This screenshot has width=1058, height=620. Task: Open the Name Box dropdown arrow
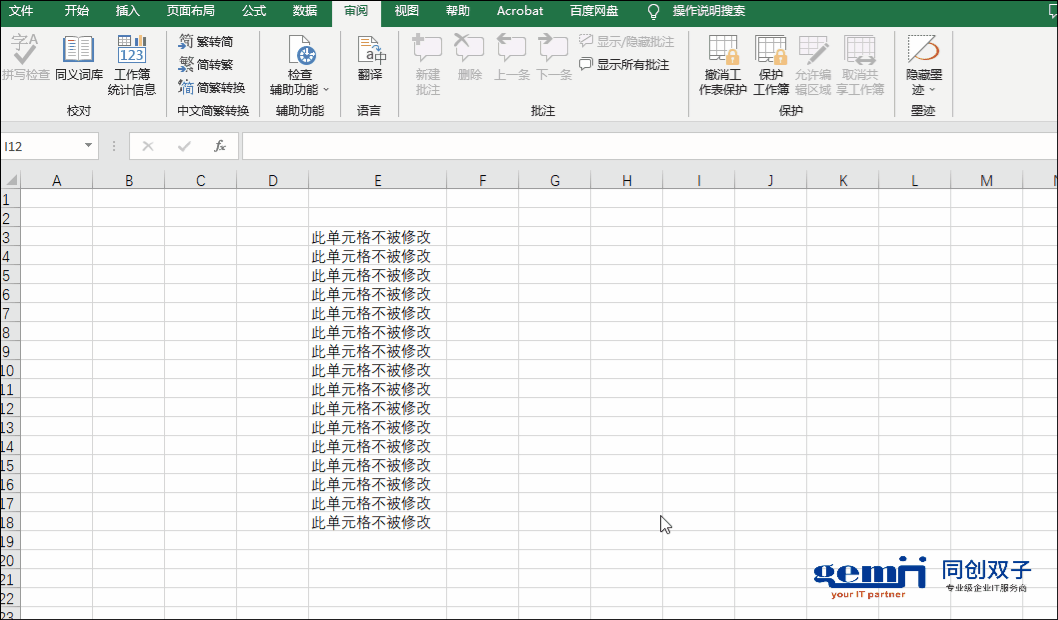88,146
